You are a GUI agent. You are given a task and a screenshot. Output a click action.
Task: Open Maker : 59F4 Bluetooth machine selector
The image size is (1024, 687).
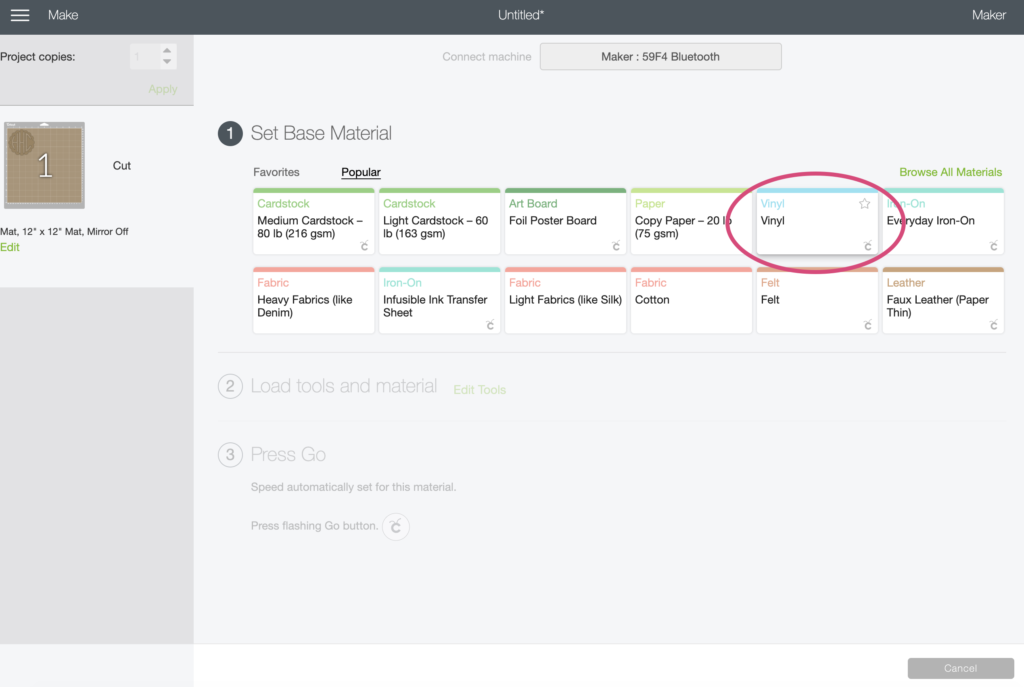tap(660, 57)
